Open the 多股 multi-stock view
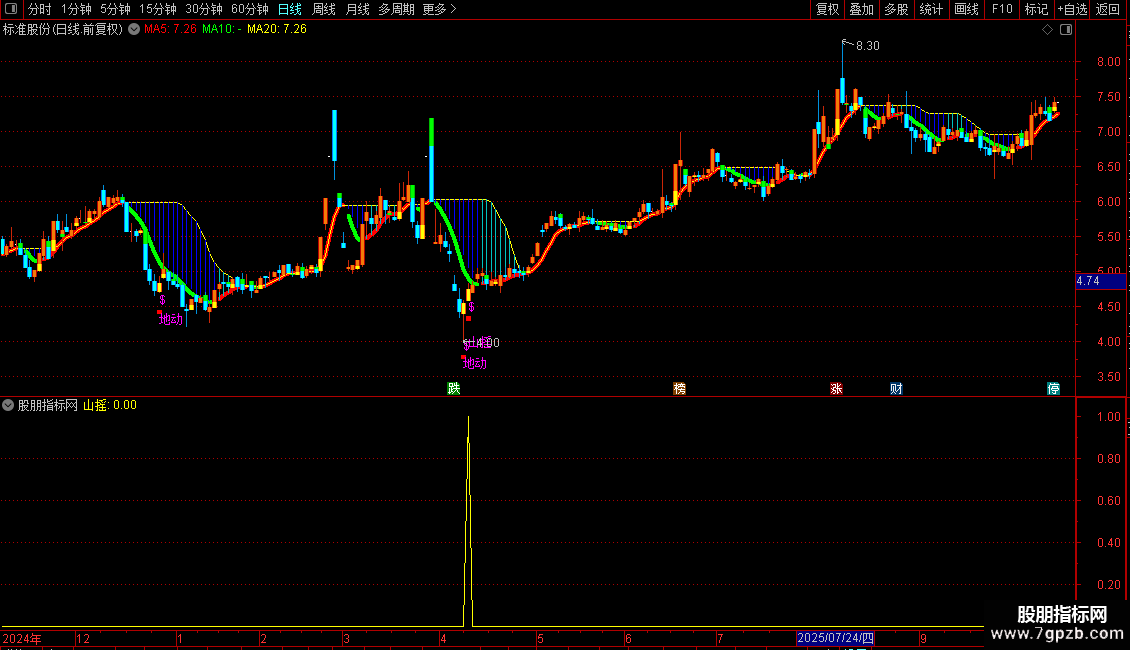Screen dimensions: 1130x650 [896, 9]
